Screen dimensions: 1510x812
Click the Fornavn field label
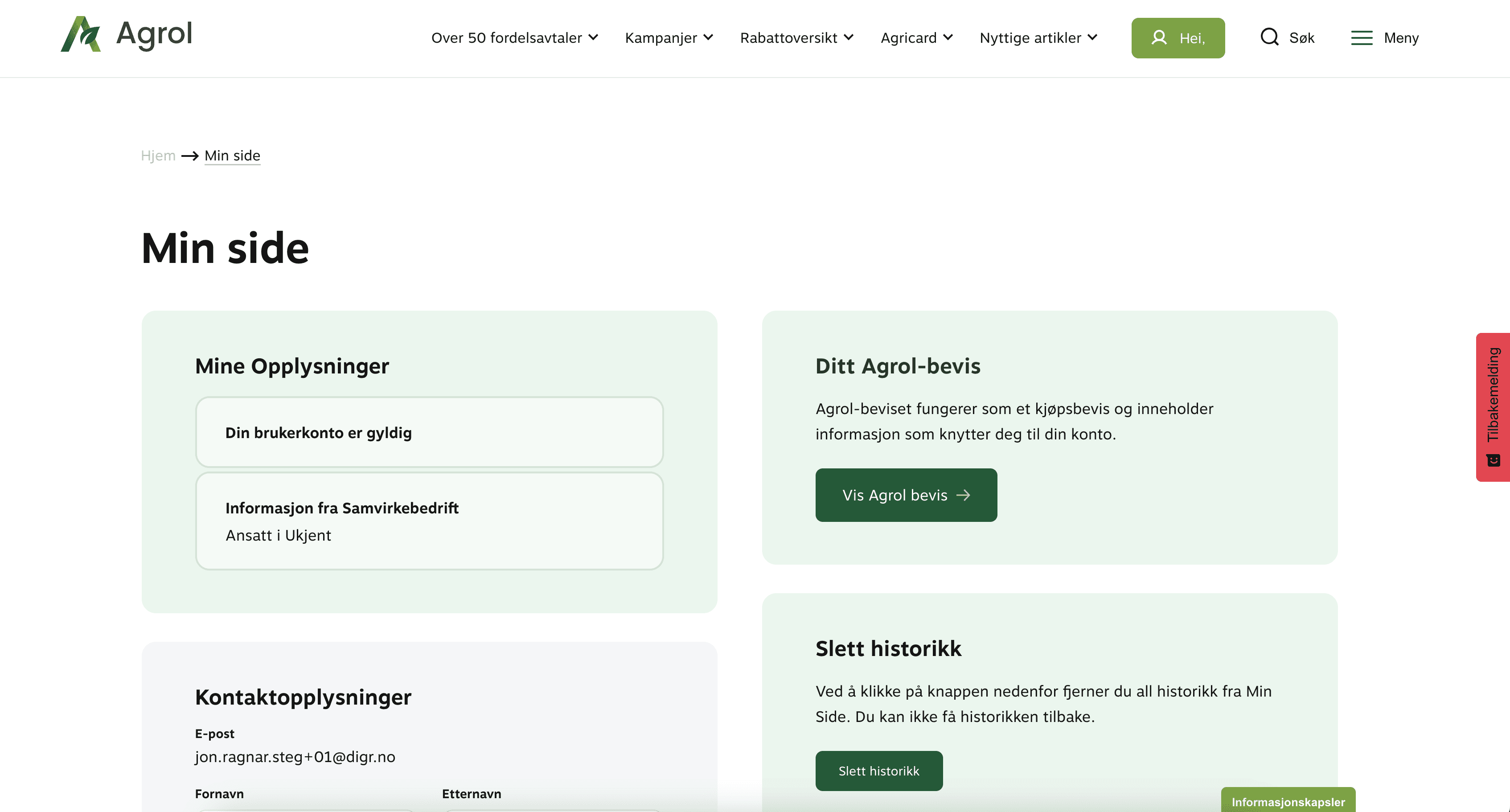[x=219, y=794]
